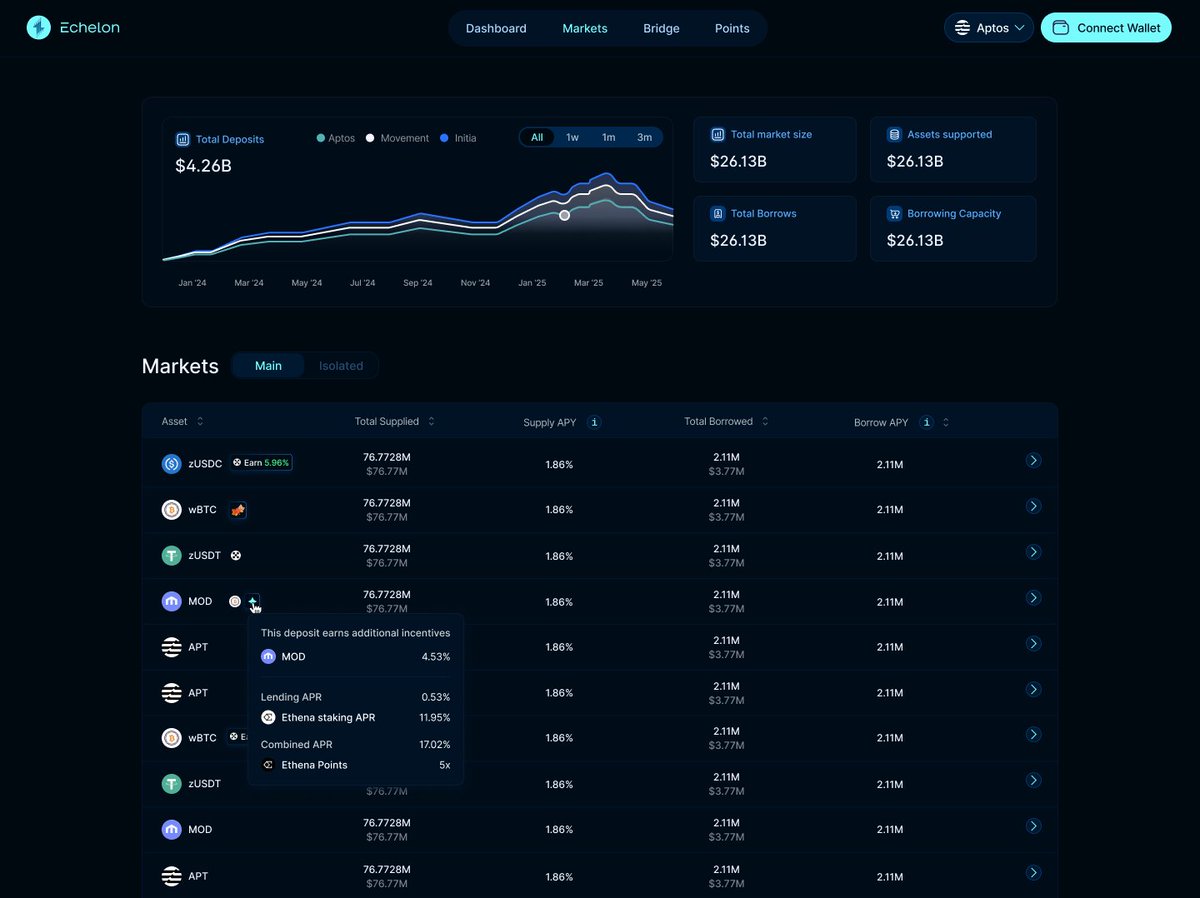Image resolution: width=1200 pixels, height=898 pixels.
Task: Click the zUSDC coin icon
Action: 172,464
